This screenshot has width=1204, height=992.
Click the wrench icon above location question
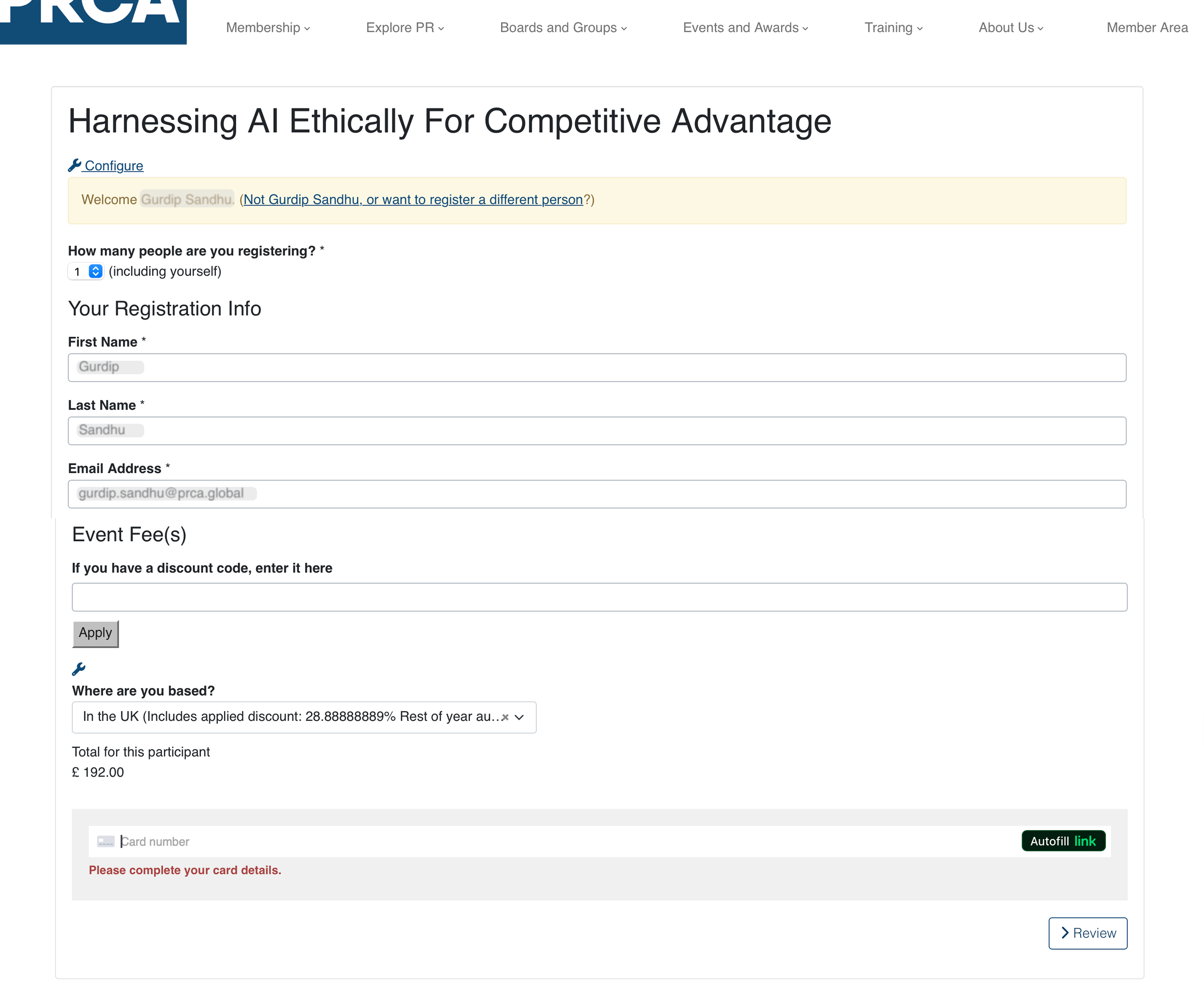tap(78, 669)
